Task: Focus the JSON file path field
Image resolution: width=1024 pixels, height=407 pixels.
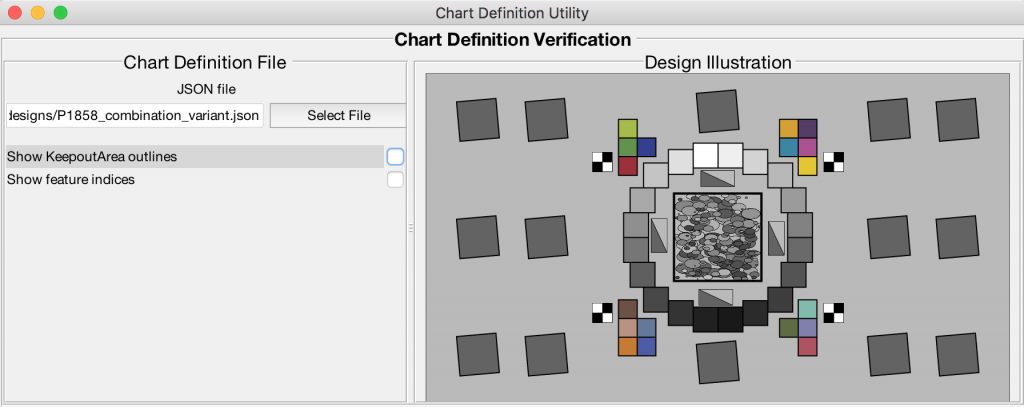Action: pos(135,116)
